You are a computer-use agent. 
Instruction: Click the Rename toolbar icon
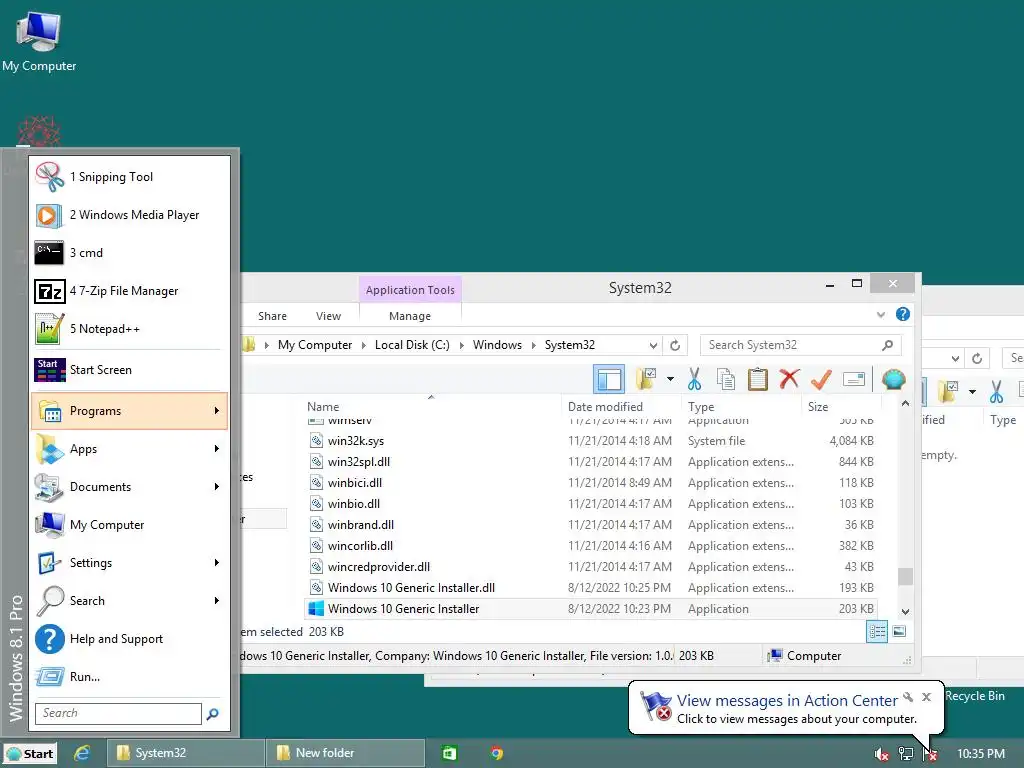click(x=854, y=379)
